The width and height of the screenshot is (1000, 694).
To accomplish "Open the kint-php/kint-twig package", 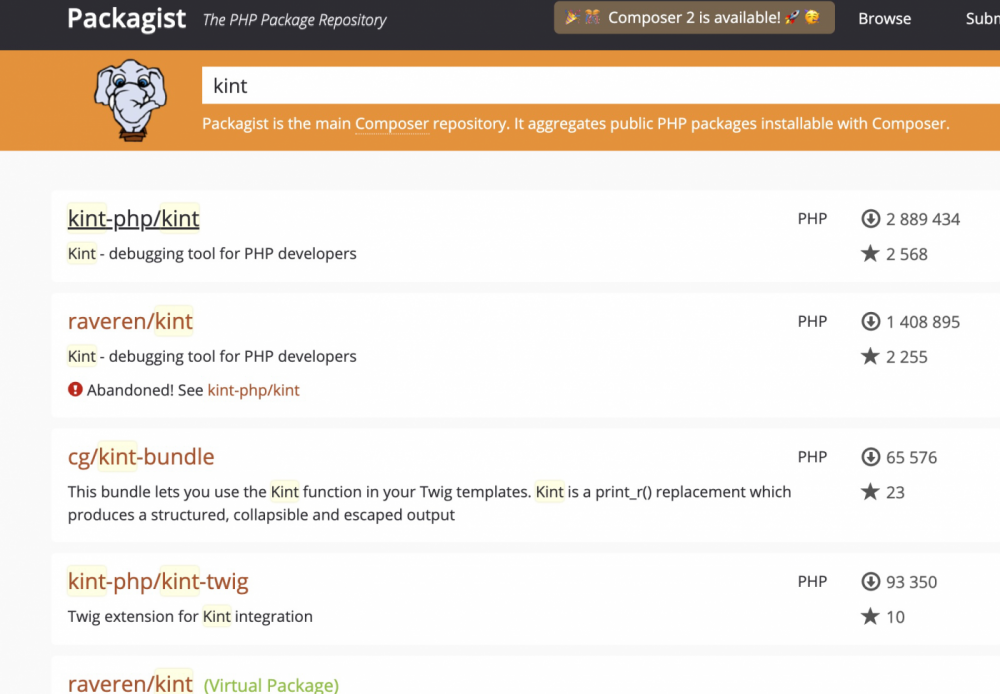I will tap(158, 581).
